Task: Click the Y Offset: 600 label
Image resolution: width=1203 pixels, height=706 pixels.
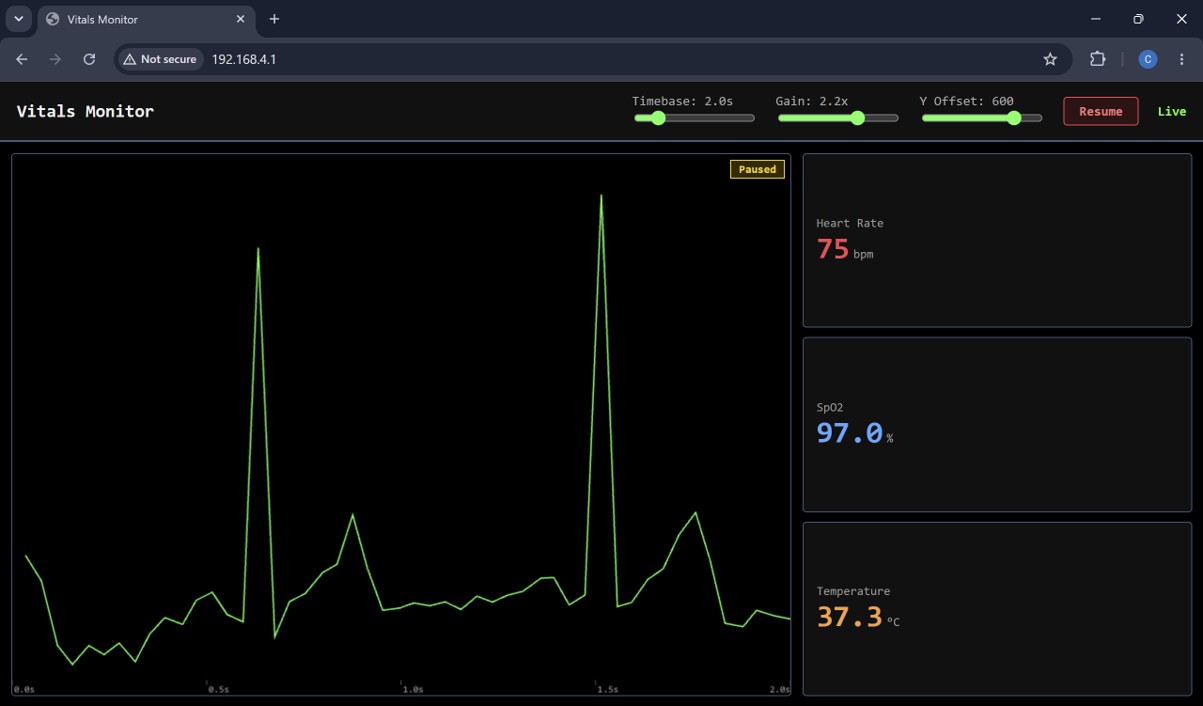Action: point(967,101)
